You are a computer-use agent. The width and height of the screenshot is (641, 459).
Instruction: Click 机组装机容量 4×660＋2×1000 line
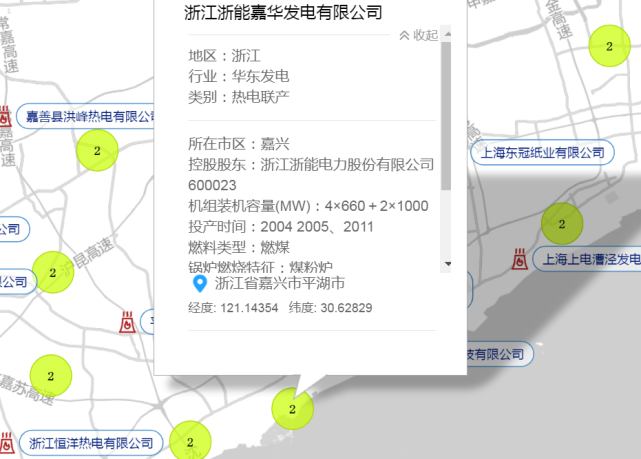click(x=308, y=206)
